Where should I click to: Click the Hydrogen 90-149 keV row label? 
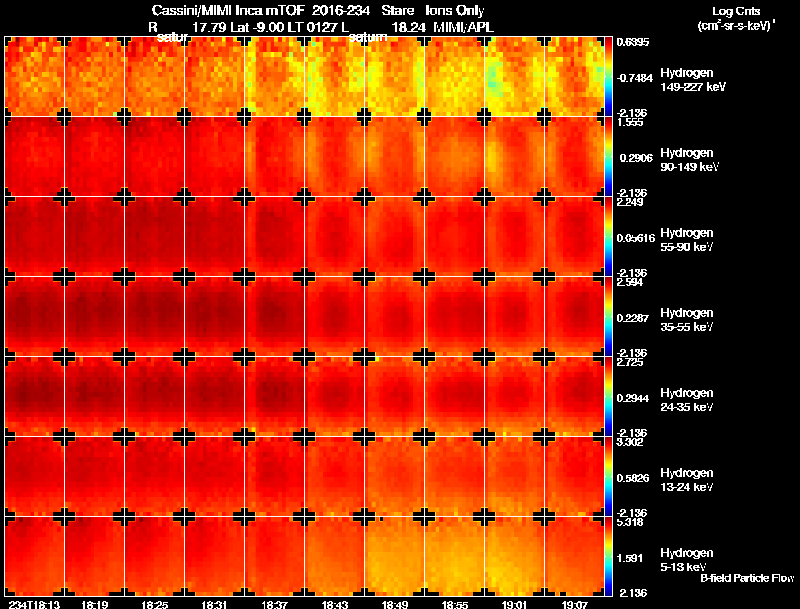[690, 160]
